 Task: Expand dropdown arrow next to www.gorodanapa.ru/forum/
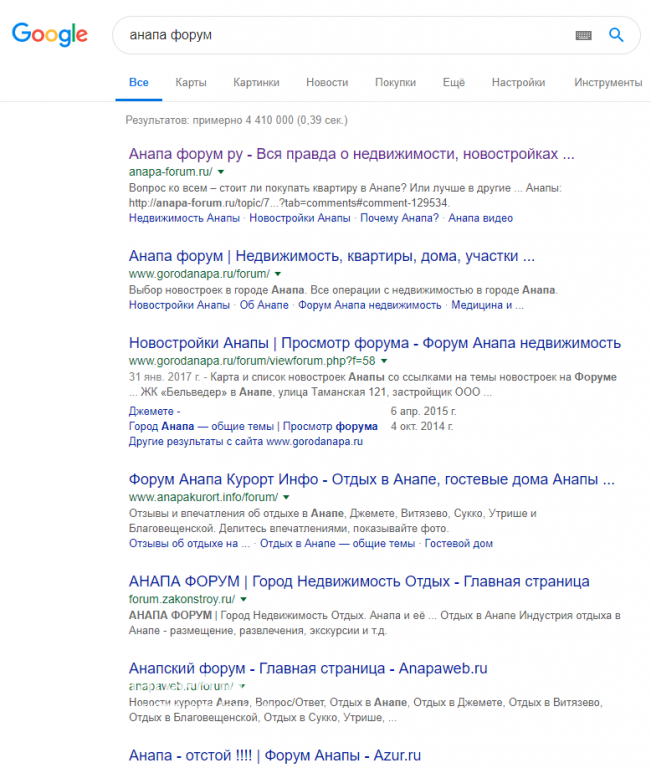tap(278, 274)
